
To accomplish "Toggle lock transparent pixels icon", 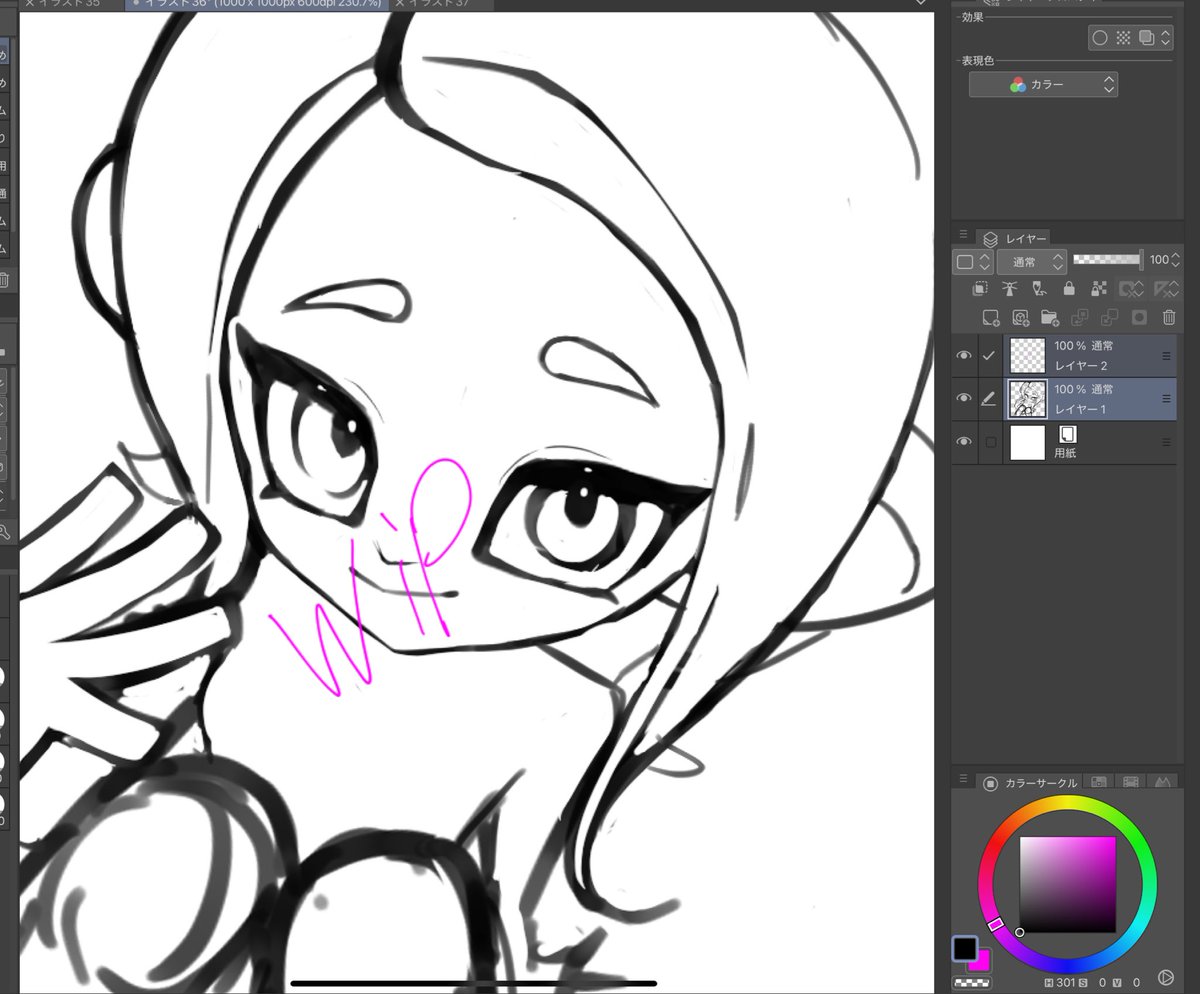I will point(1098,289).
